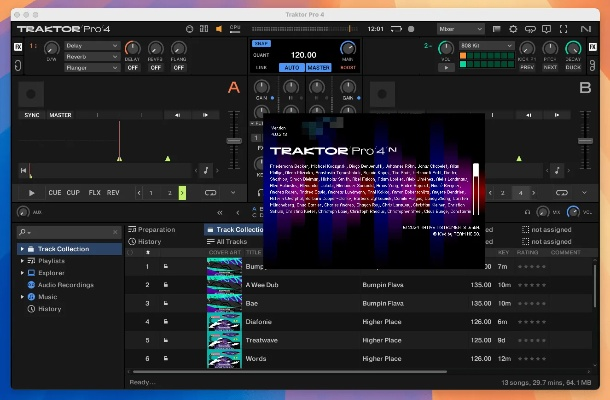Viewport: 610px width, 400px height.
Task: Open the headphones cruise mode icon in header
Action: 530,29
